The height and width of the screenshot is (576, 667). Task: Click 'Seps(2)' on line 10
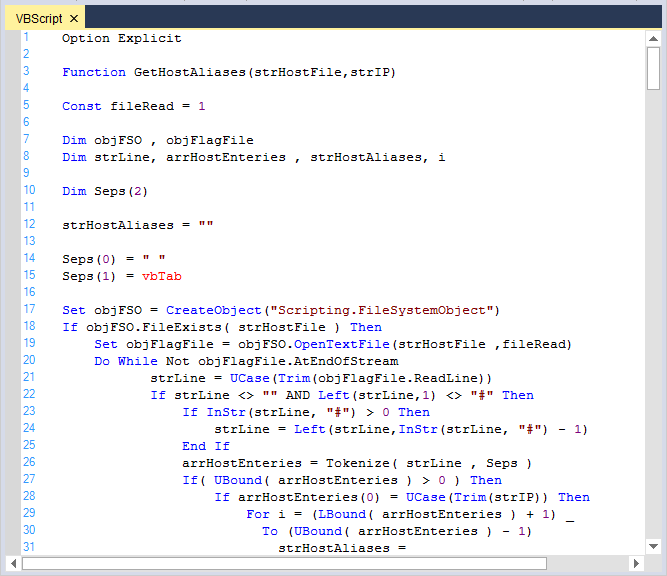click(121, 191)
